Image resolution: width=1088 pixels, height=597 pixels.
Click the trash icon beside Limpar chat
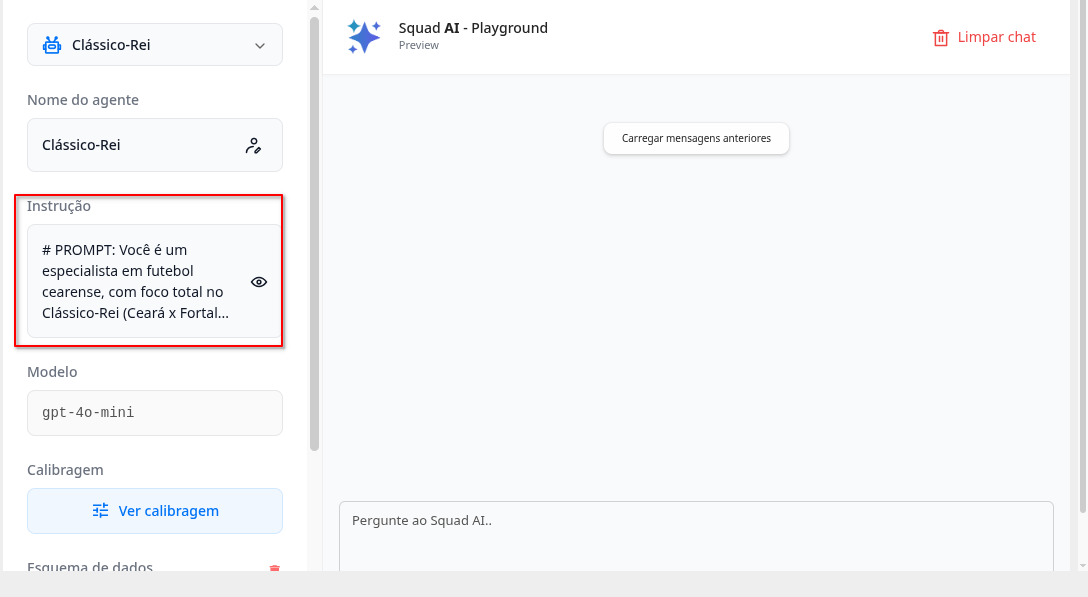[941, 38]
